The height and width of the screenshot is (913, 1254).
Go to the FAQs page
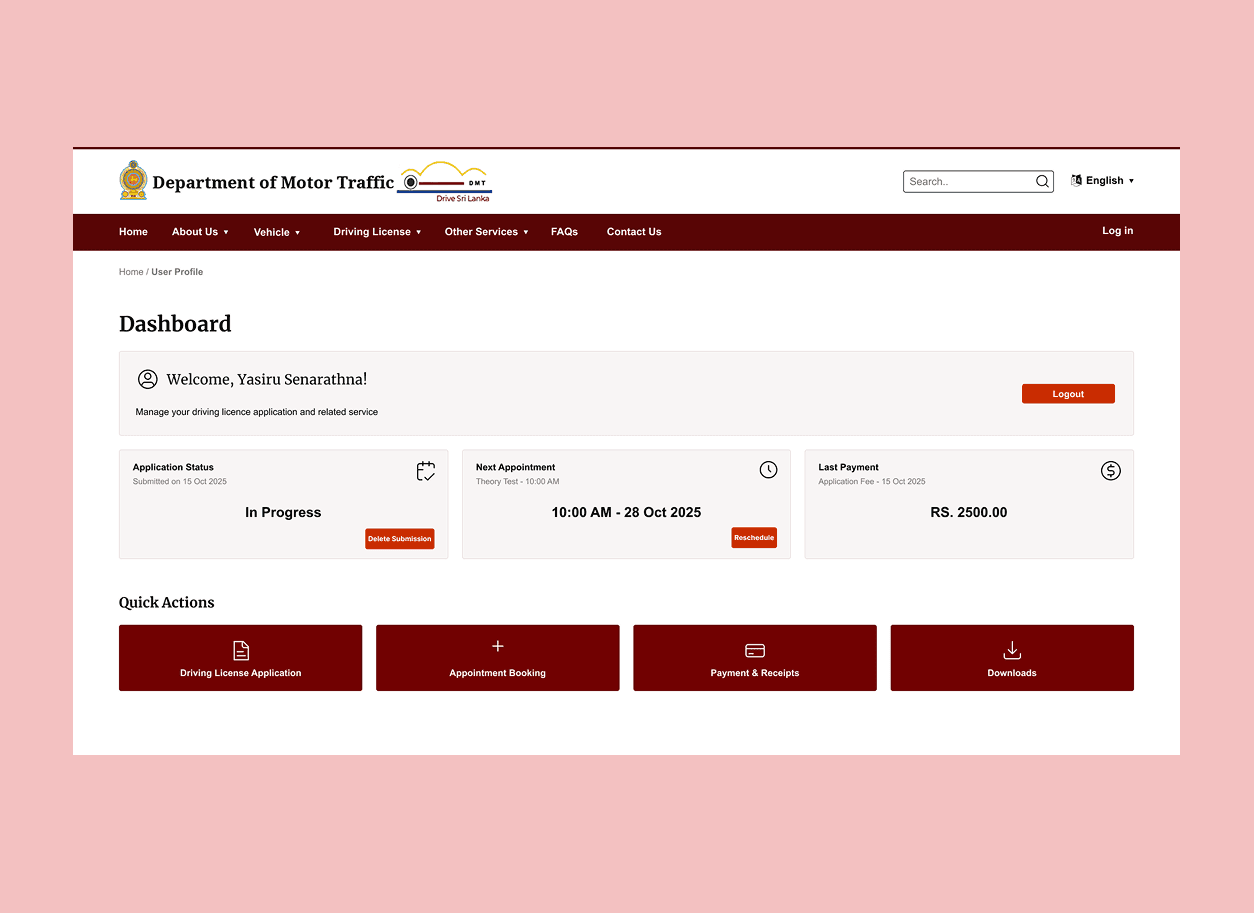tap(564, 232)
